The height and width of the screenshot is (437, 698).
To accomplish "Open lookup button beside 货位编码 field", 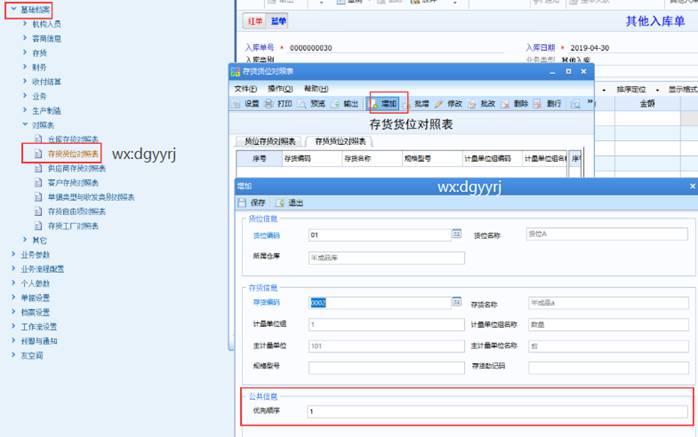I will point(456,234).
